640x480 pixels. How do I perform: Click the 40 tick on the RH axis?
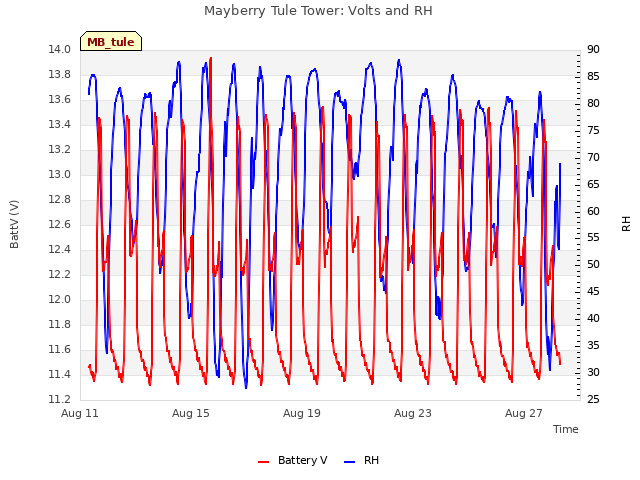point(593,318)
